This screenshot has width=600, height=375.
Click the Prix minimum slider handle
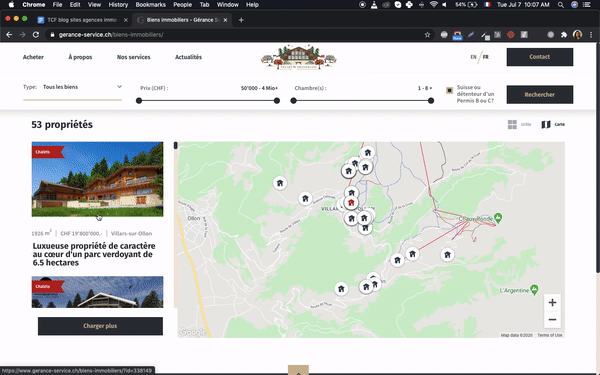[x=139, y=101]
